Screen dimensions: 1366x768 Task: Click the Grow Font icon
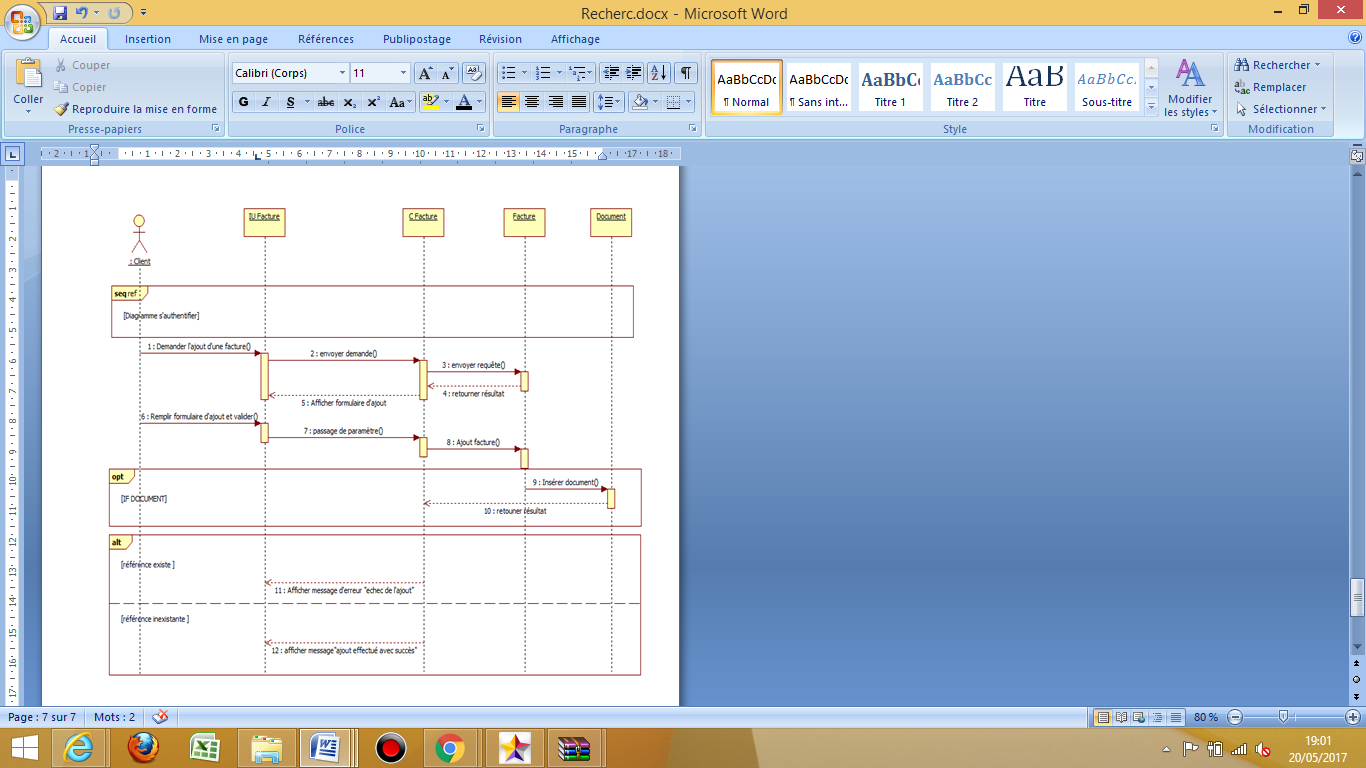(x=425, y=73)
